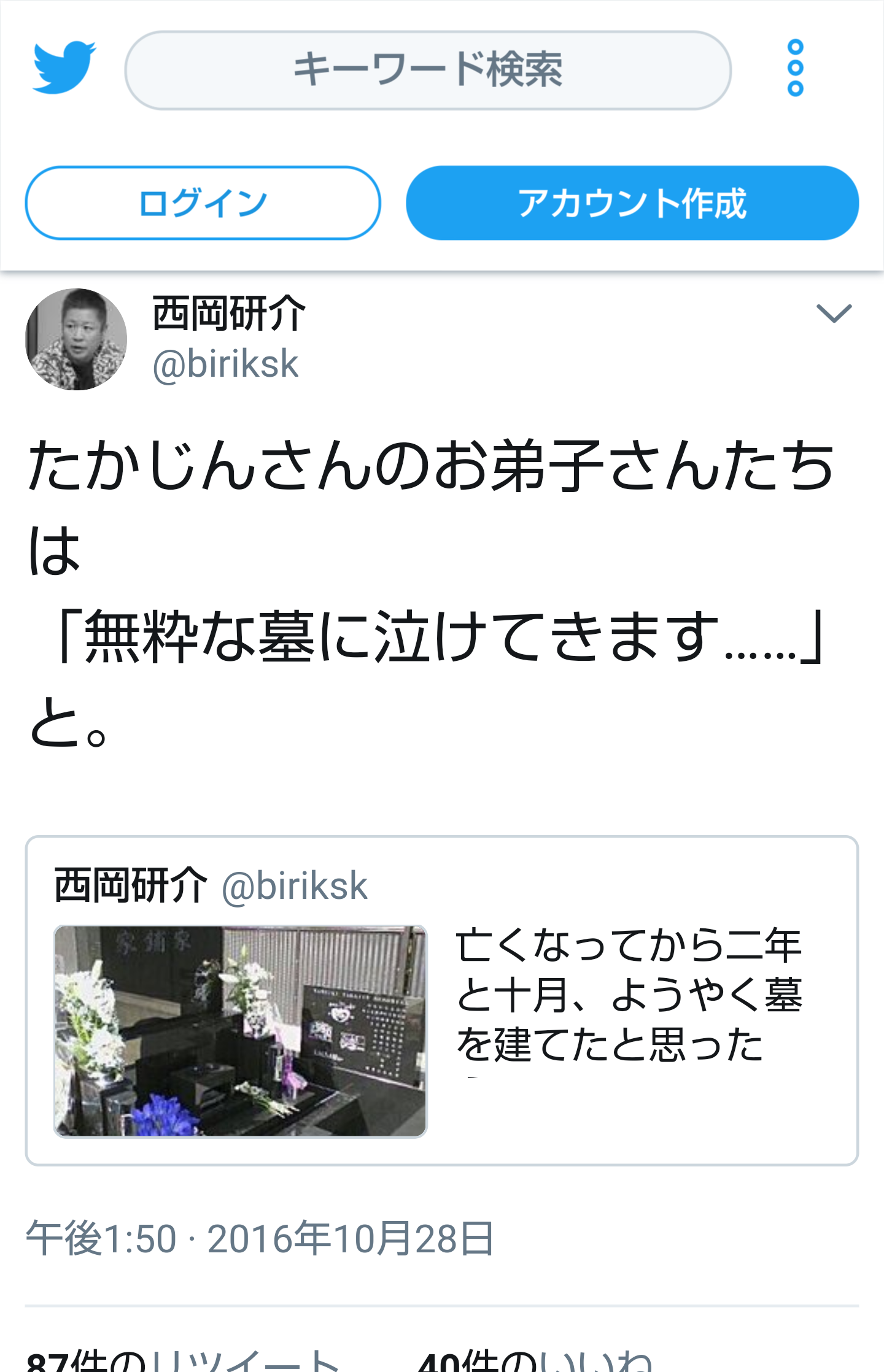This screenshot has width=884, height=1372.
Task: Expand the tweet options chevron
Action: [x=834, y=314]
